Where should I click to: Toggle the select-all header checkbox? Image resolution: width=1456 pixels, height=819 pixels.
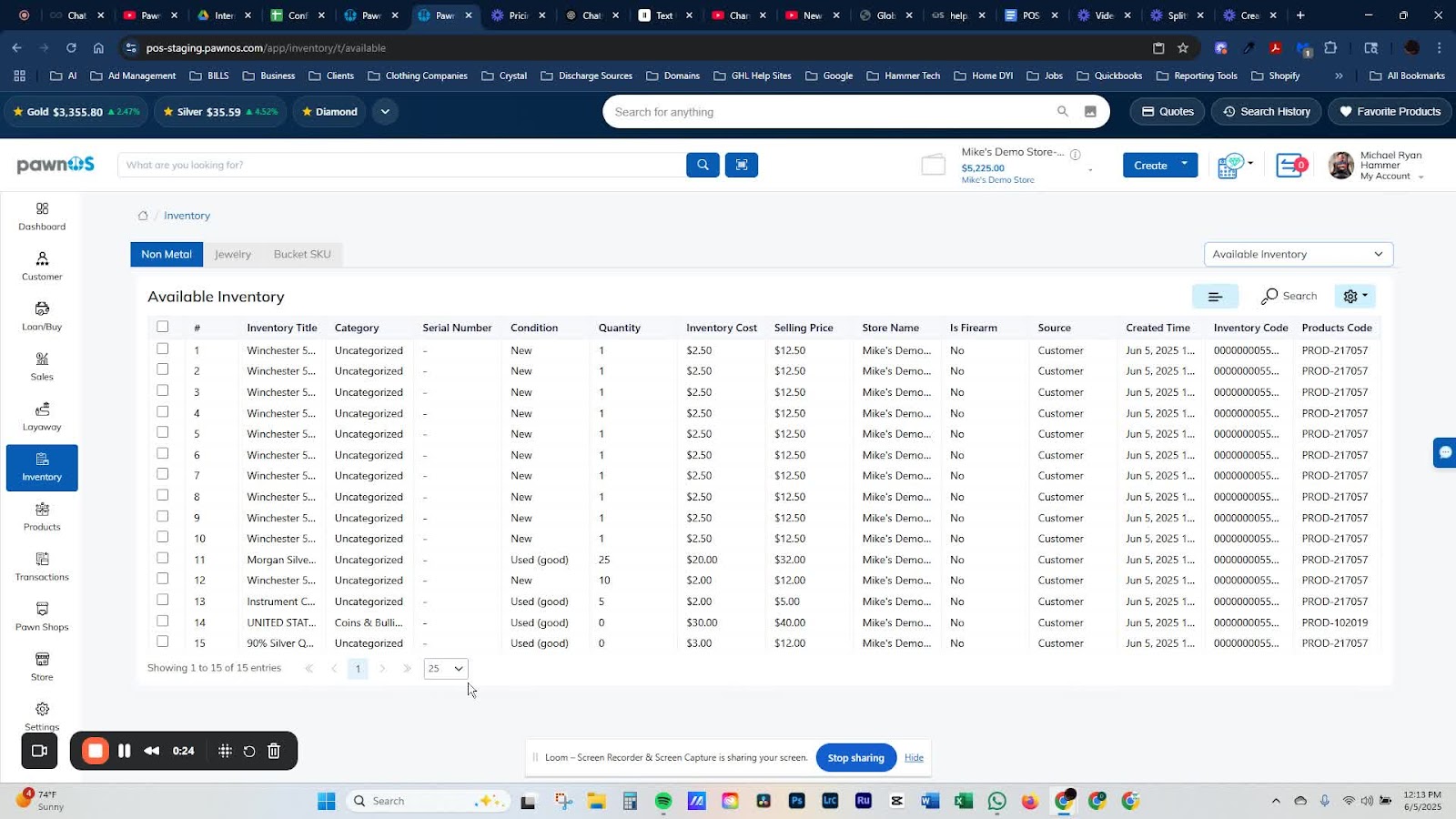click(163, 327)
